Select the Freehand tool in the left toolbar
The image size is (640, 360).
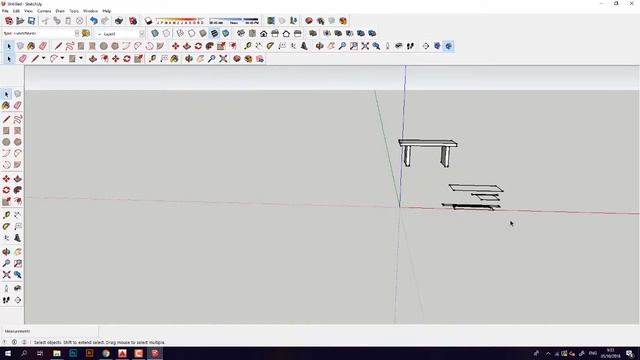[x=18, y=119]
